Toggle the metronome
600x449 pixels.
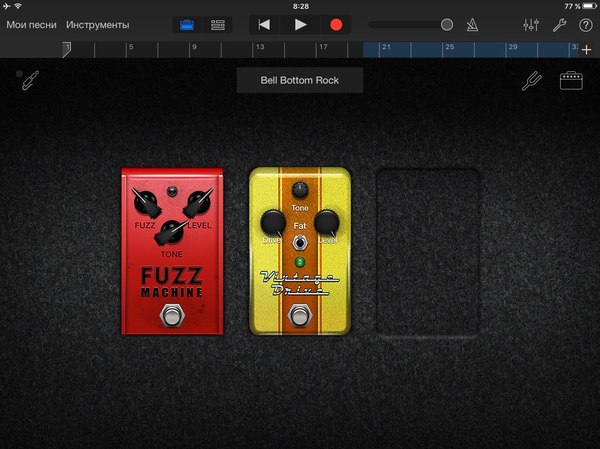click(x=478, y=24)
